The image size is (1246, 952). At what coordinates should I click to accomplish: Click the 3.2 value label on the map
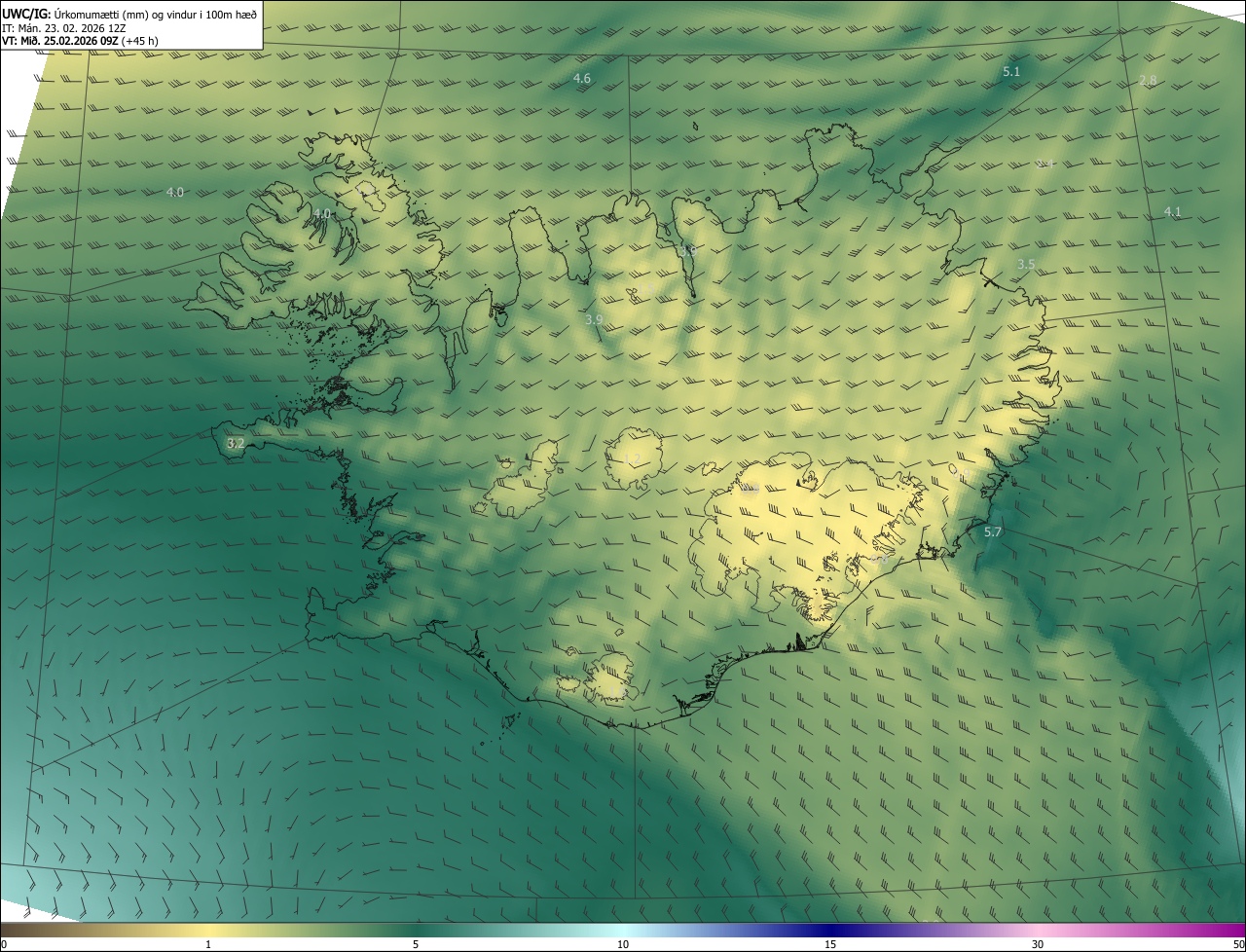pyautogui.click(x=236, y=443)
